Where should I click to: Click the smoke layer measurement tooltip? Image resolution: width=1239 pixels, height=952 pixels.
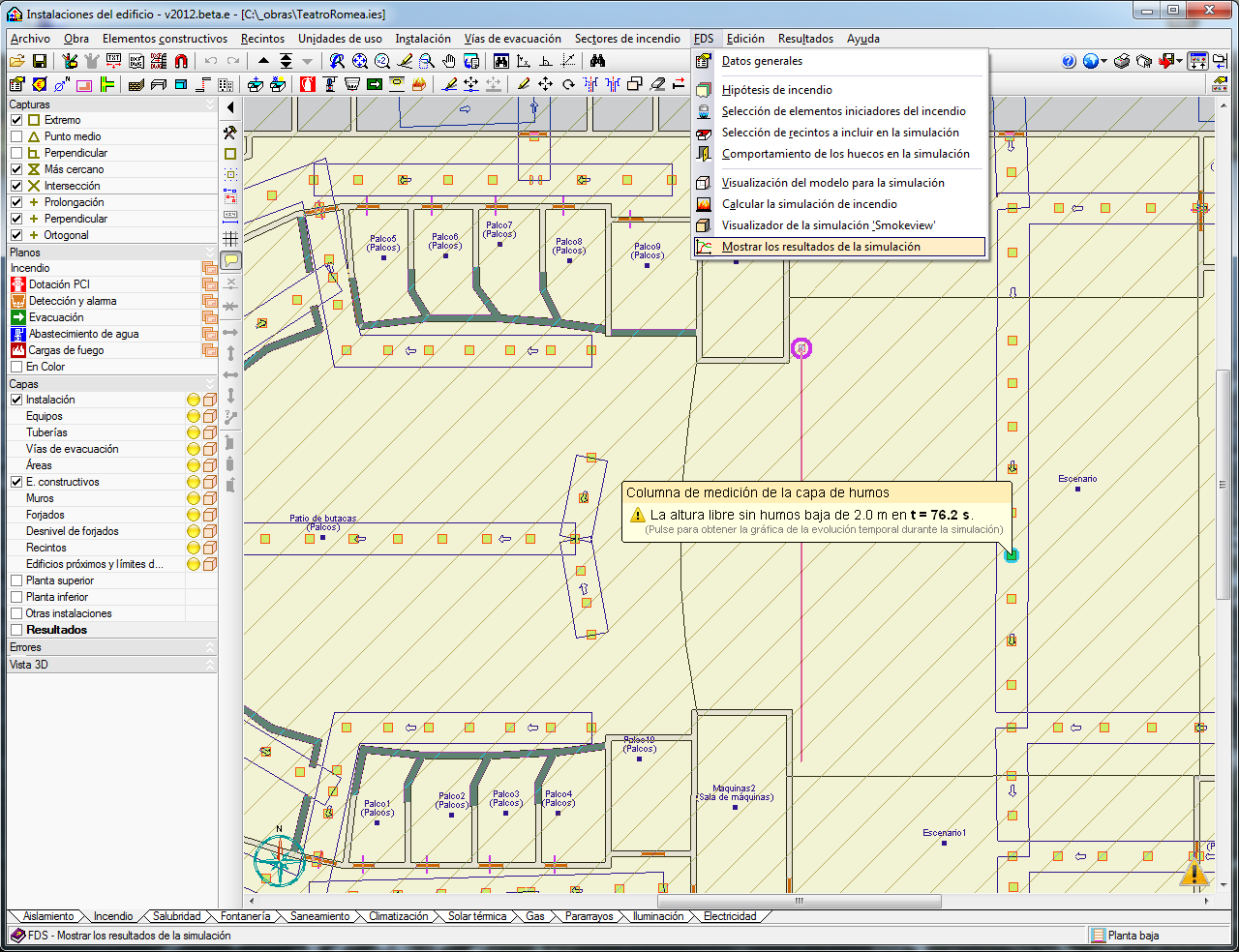tap(815, 512)
